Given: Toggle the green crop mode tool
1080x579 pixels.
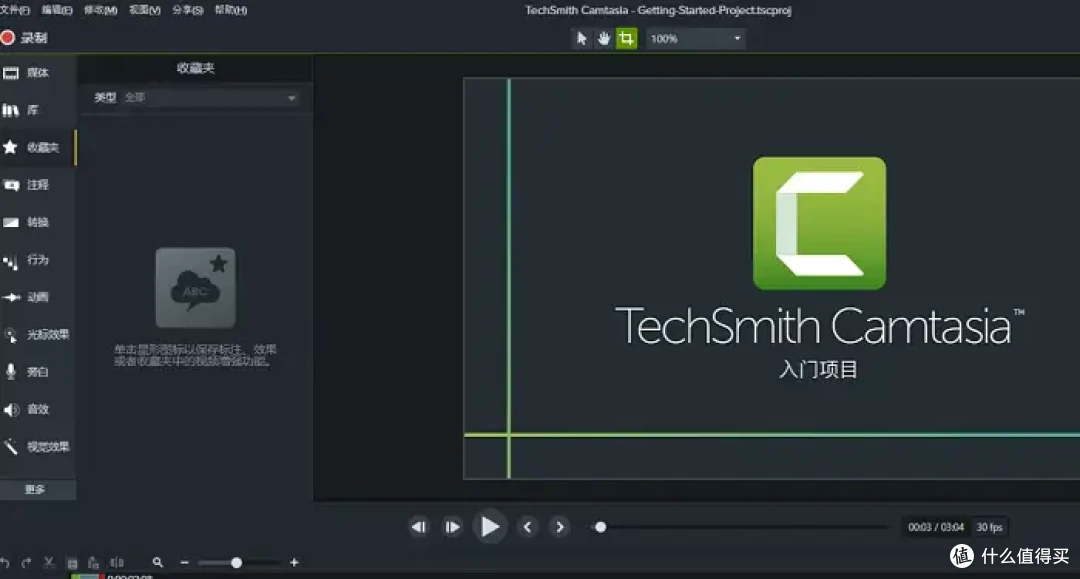Looking at the screenshot, I should (x=626, y=39).
